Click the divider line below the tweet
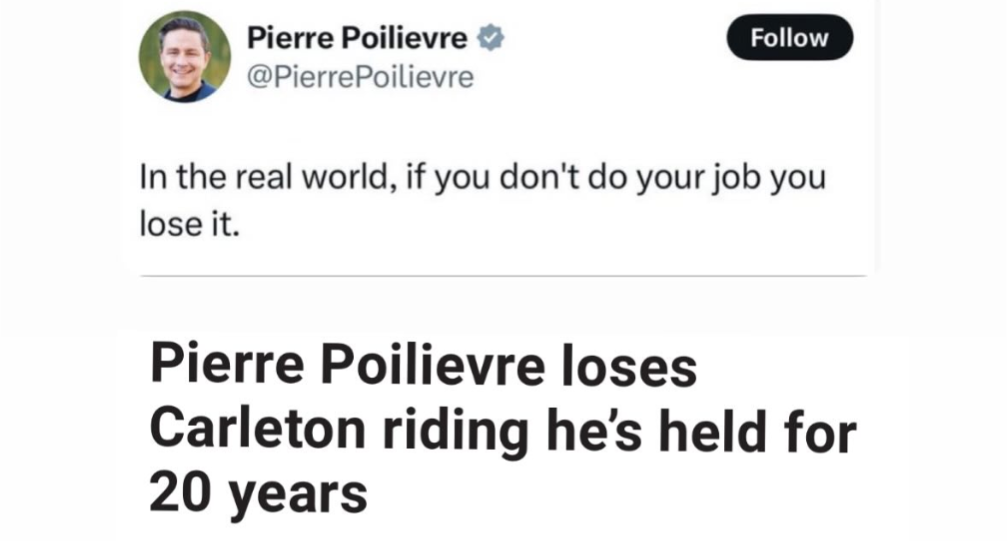 tap(502, 275)
